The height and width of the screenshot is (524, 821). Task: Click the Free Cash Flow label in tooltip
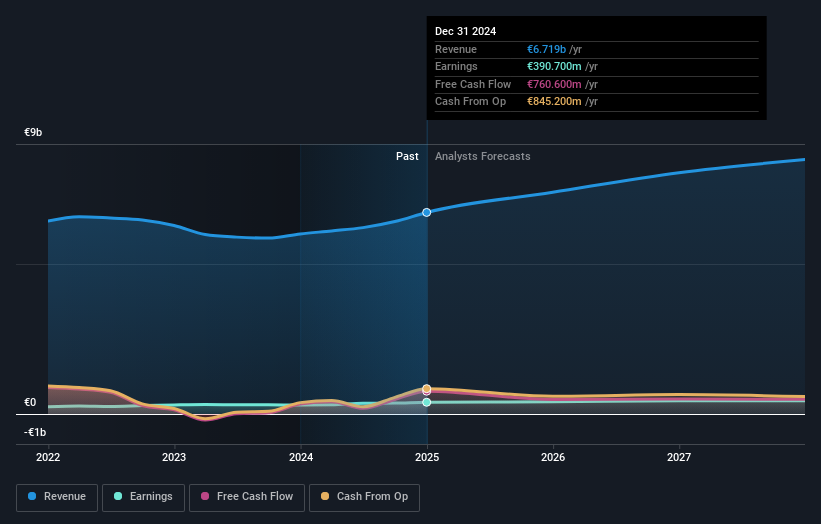pos(473,84)
